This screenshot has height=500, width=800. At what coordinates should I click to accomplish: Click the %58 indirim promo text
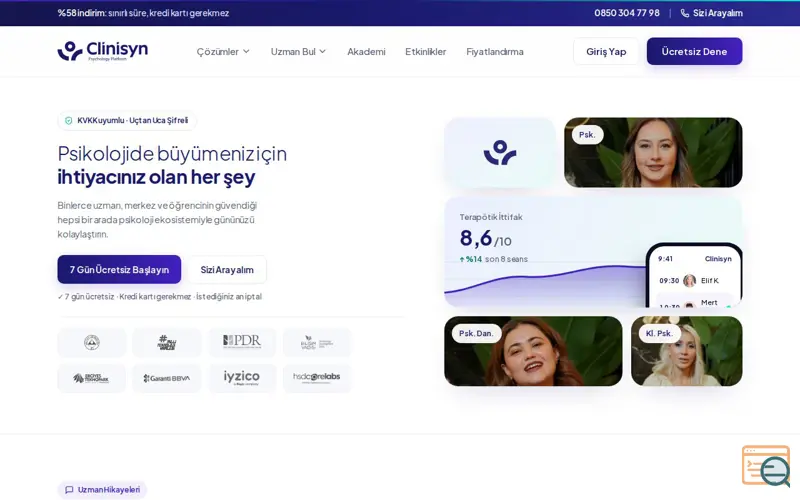click(x=143, y=13)
